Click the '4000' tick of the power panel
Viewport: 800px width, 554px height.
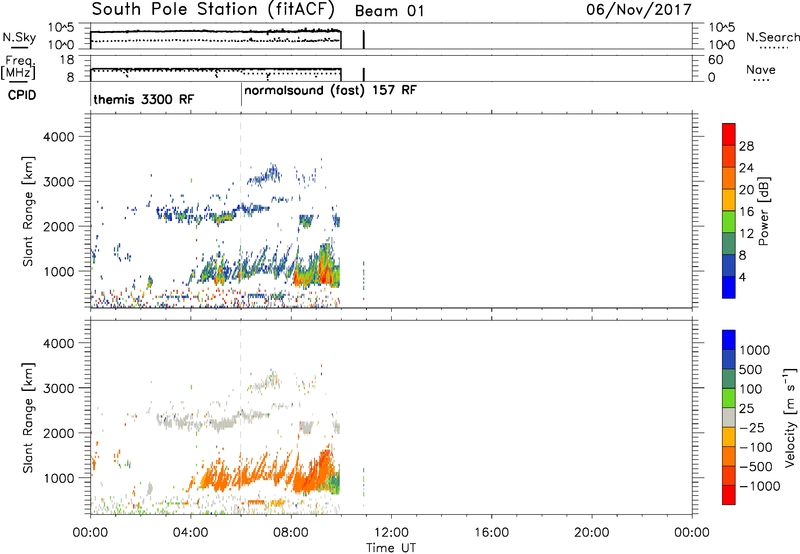pos(58,137)
